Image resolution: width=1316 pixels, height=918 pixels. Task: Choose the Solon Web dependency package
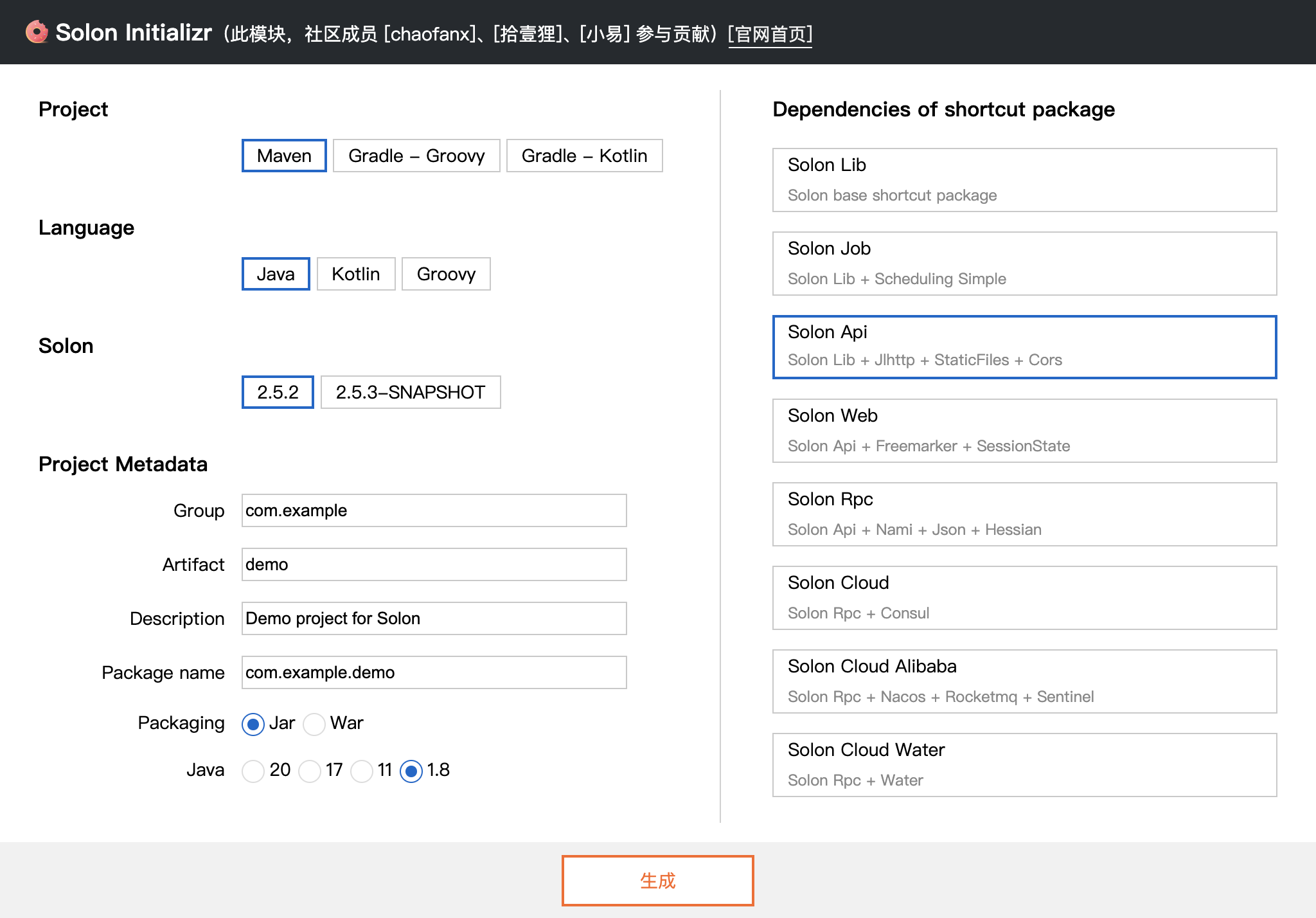1024,431
